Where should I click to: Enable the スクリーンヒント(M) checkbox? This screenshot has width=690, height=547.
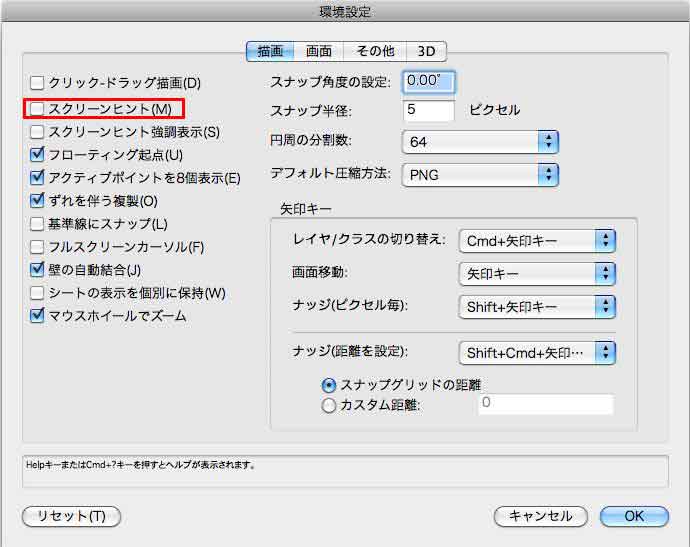tap(38, 107)
